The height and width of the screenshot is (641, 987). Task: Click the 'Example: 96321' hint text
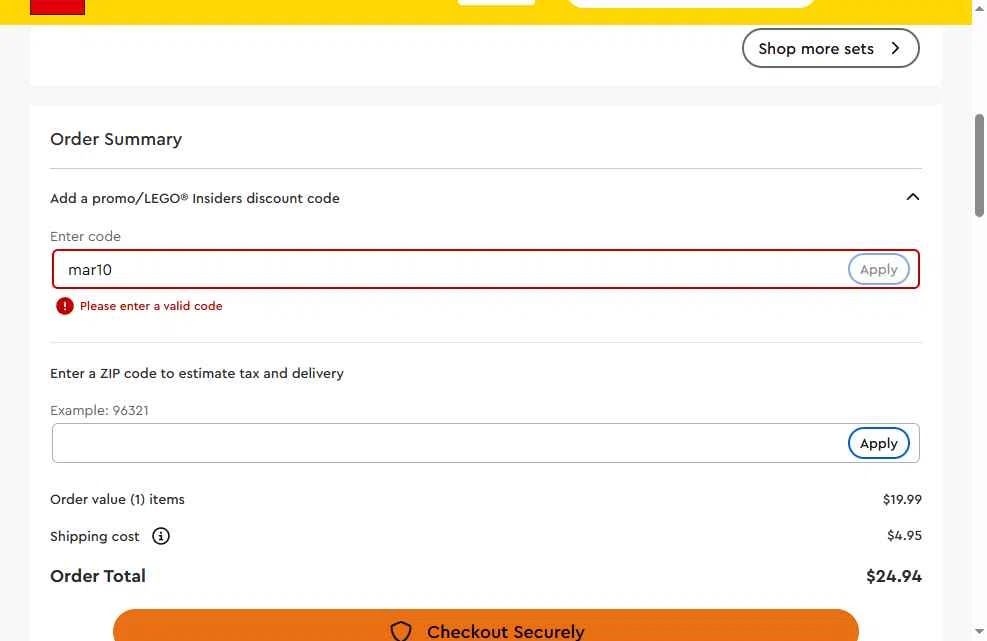[99, 411]
